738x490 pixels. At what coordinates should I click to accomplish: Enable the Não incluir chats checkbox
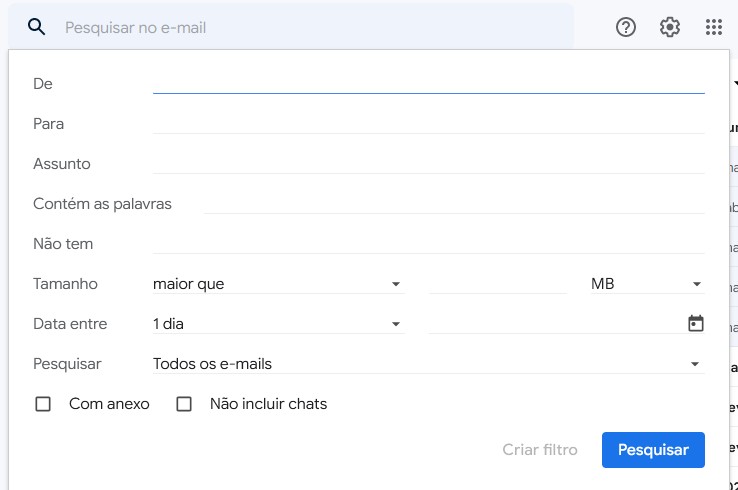tap(184, 404)
